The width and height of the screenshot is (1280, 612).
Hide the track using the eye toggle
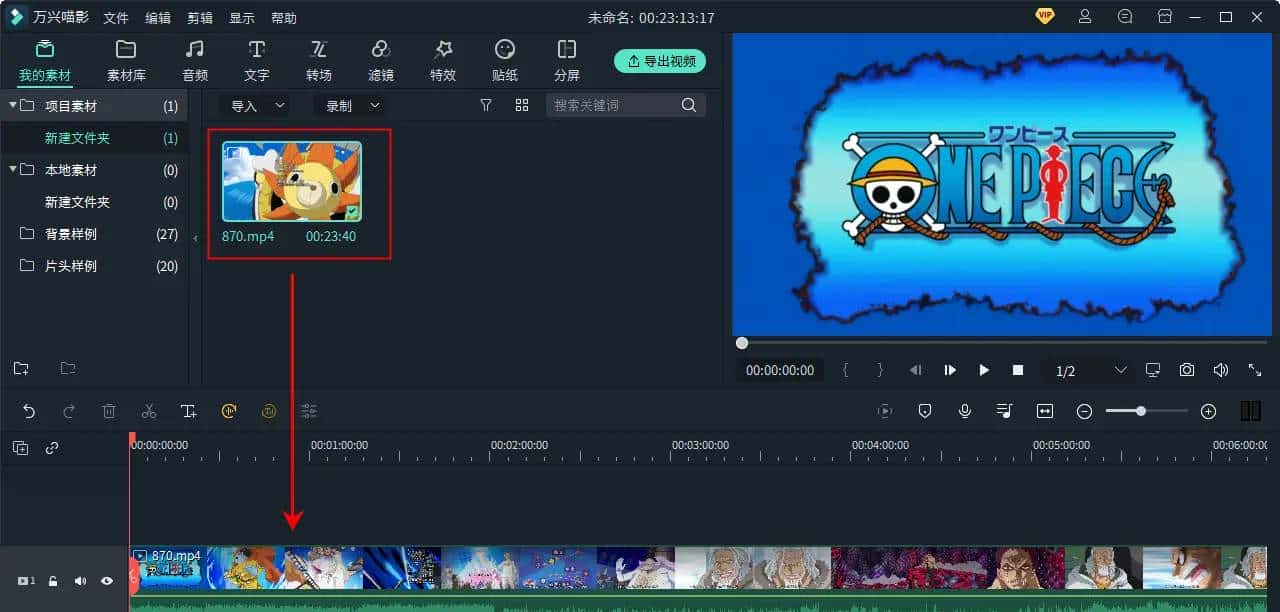[106, 580]
